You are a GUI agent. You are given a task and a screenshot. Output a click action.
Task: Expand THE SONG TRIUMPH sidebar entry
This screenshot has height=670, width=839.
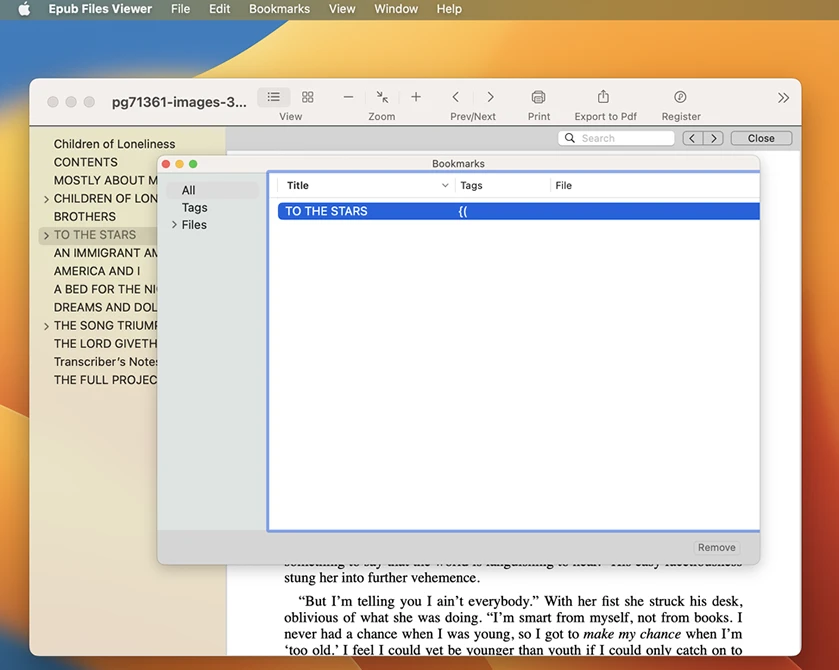click(x=44, y=325)
